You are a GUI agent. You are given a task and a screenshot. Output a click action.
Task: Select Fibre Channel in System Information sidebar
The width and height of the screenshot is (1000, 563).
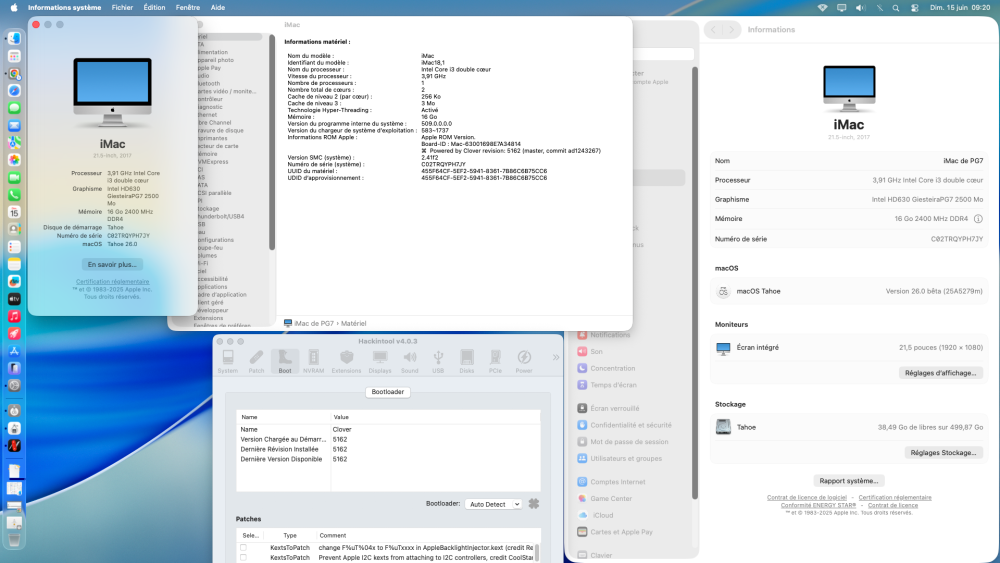tap(214, 122)
